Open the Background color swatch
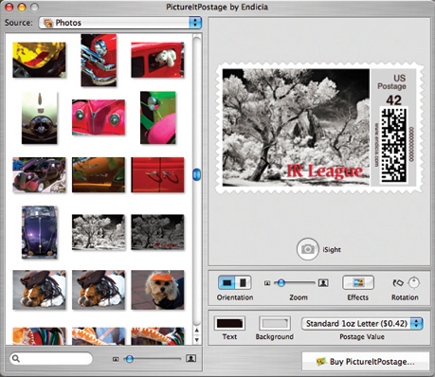The image size is (435, 377). tap(275, 323)
